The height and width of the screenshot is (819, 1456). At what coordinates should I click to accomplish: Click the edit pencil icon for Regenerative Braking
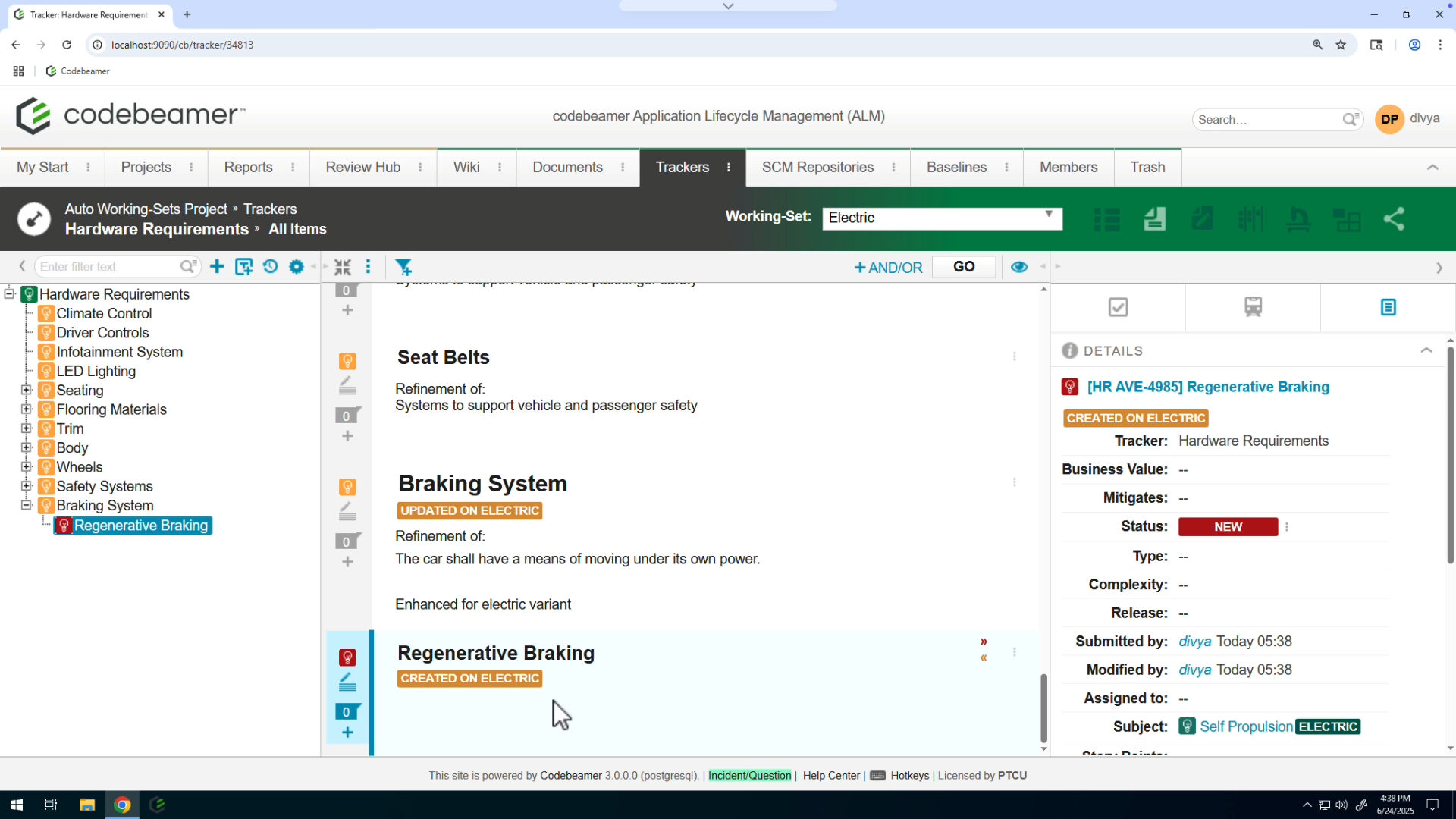pos(347,682)
